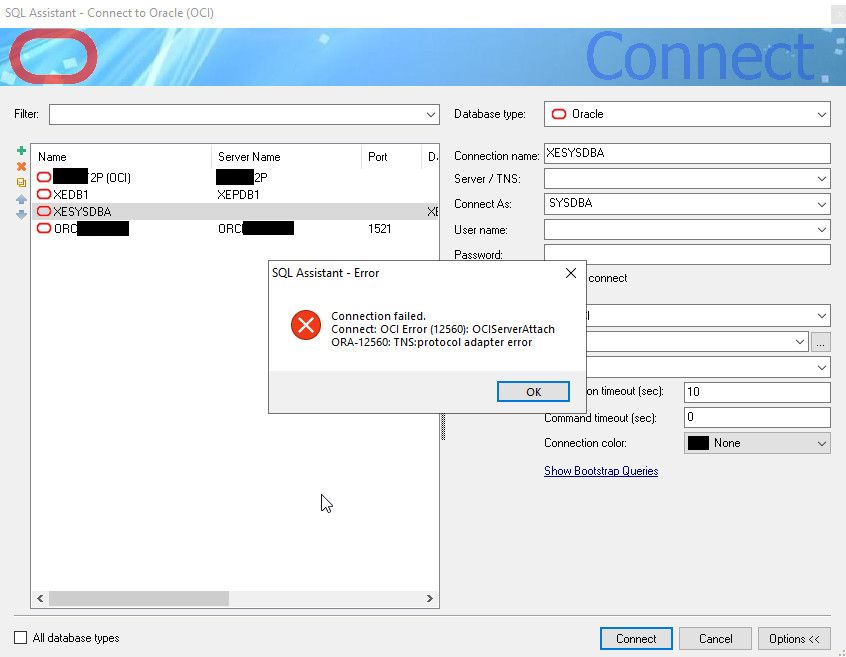
Task: Expand the Server / TNS dropdown
Action: coord(821,179)
